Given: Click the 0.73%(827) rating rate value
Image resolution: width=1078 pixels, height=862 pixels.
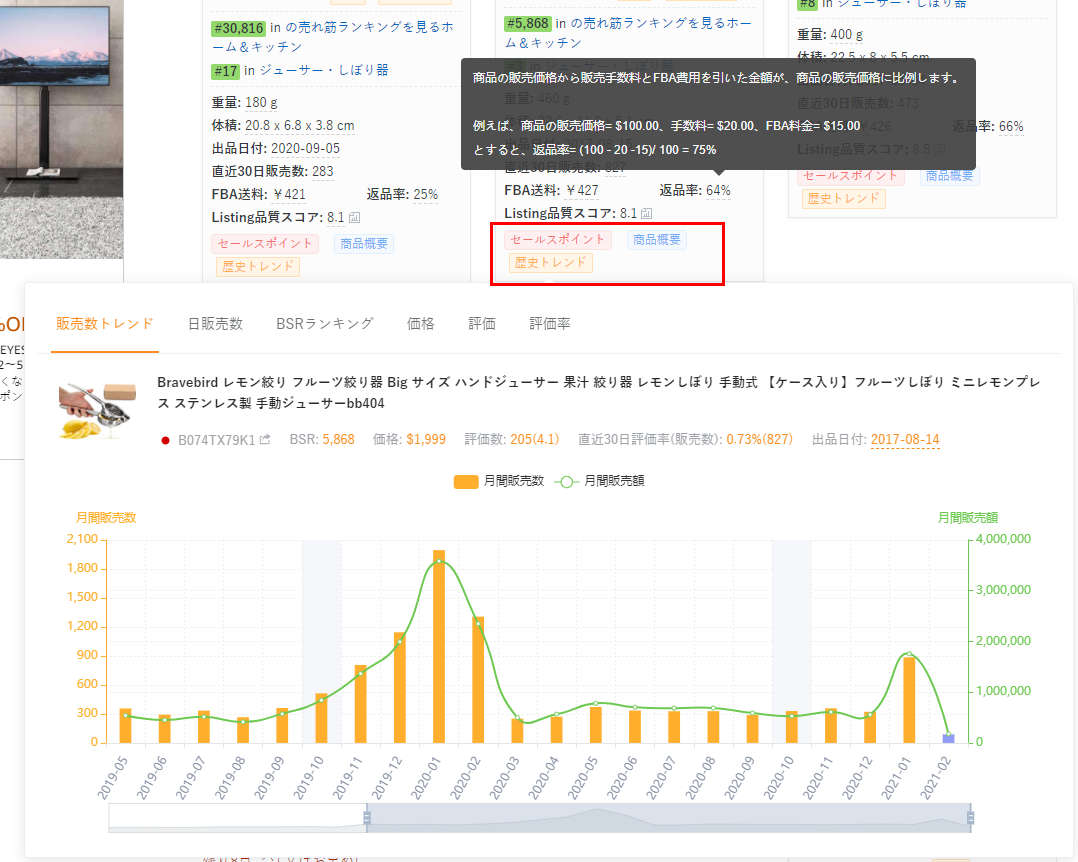Looking at the screenshot, I should point(760,439).
